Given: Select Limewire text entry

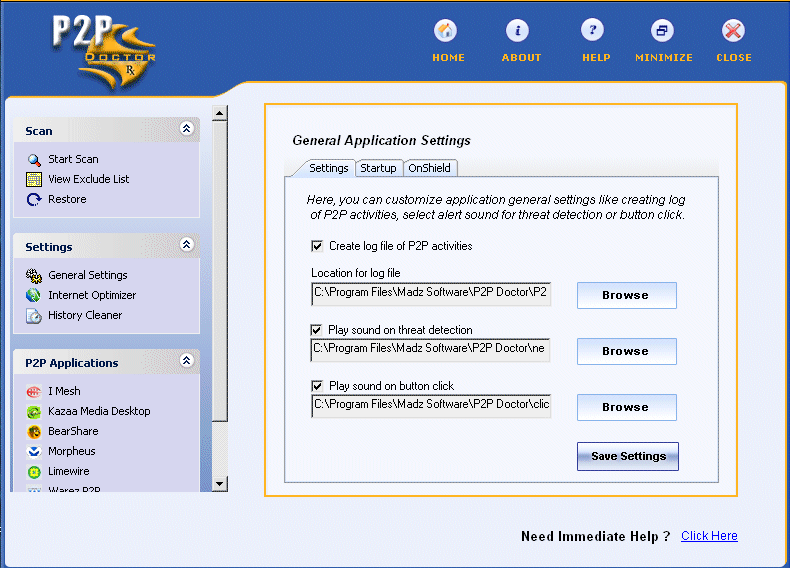Looking at the screenshot, I should point(69,471).
